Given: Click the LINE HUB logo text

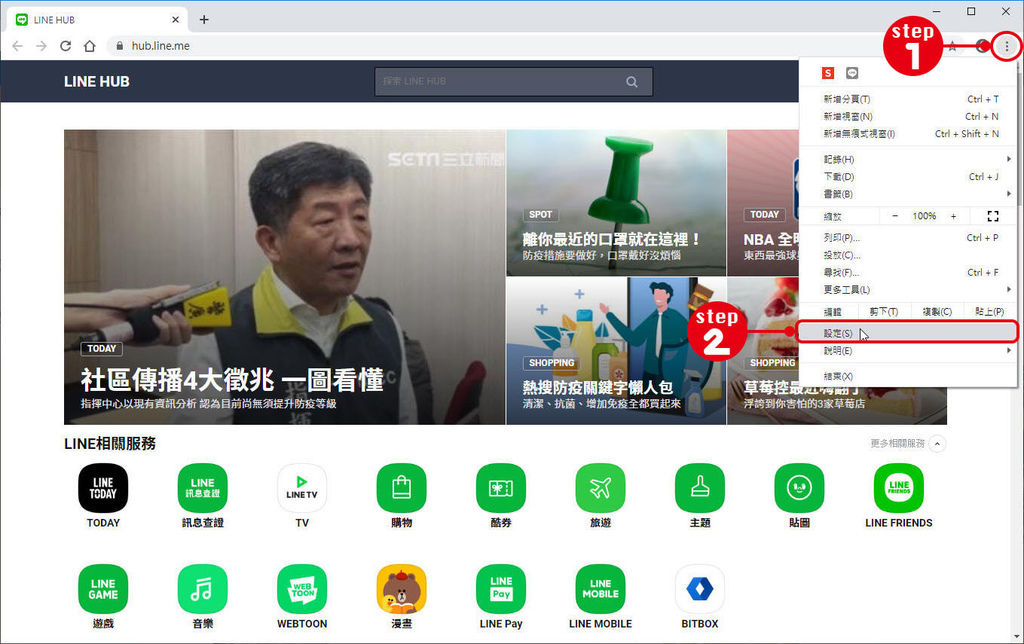Looking at the screenshot, I should 97,82.
